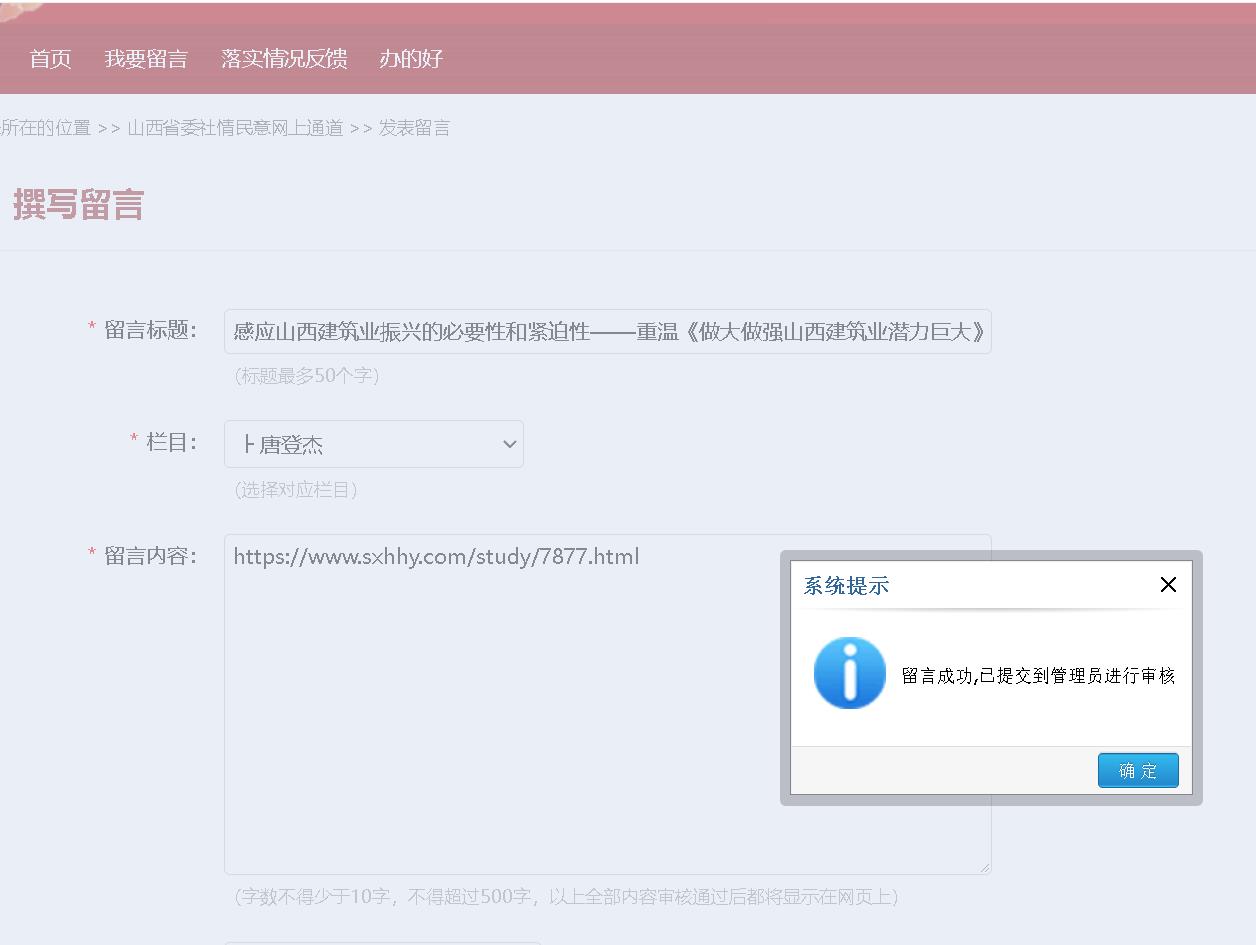Click the 撰写留言 page heading
Viewport: 1256px width, 945px height.
78,205
